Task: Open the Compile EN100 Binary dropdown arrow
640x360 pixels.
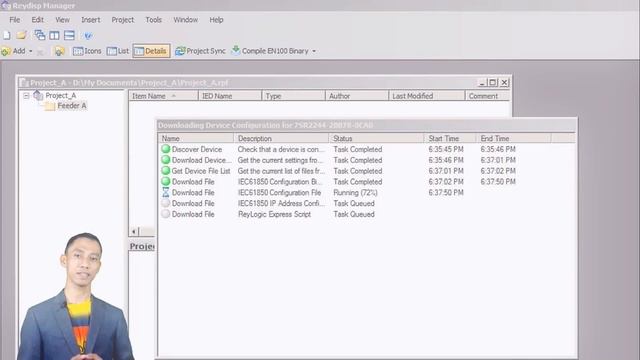Action: [x=314, y=51]
